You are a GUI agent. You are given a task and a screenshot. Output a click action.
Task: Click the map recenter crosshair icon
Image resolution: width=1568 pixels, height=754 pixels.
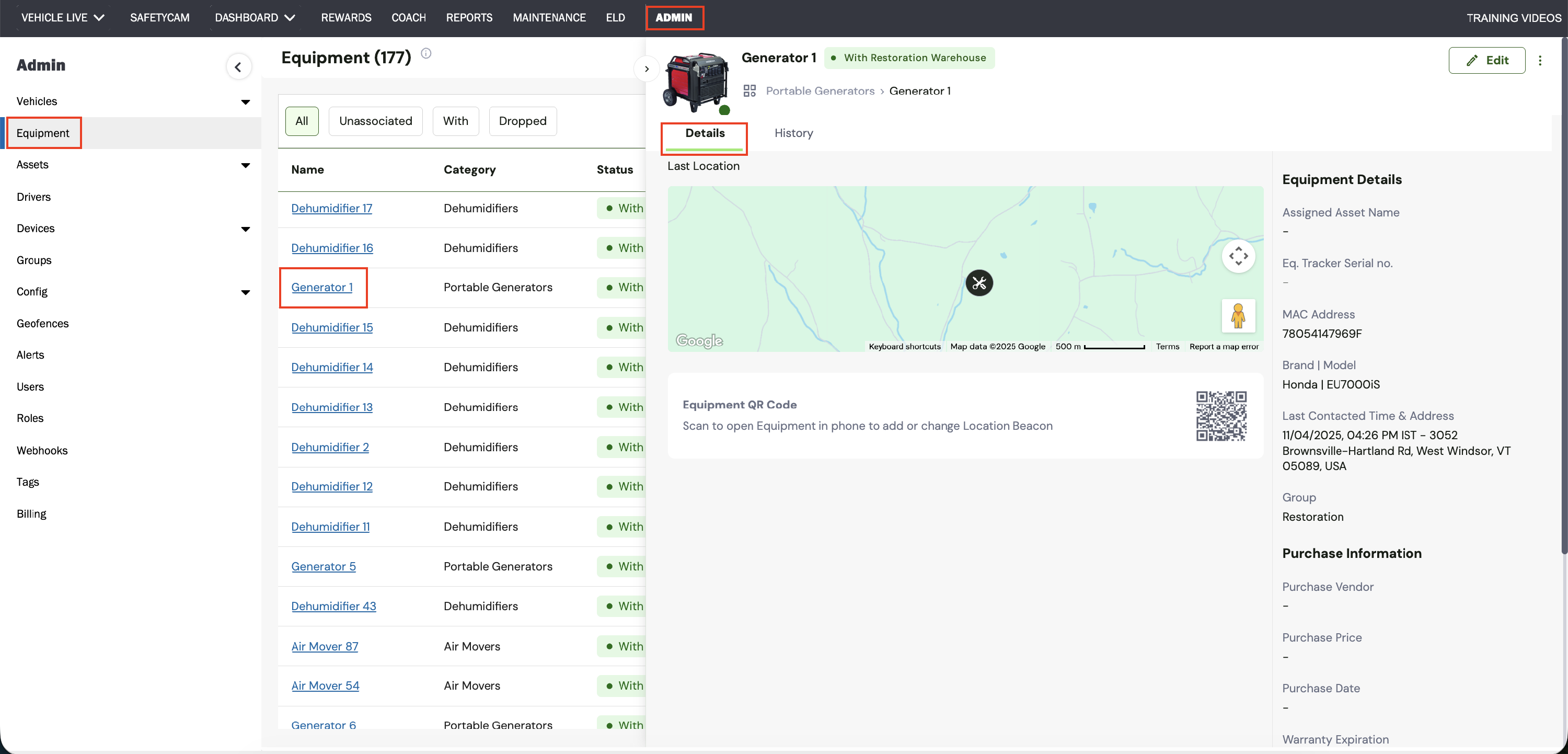pyautogui.click(x=1238, y=256)
